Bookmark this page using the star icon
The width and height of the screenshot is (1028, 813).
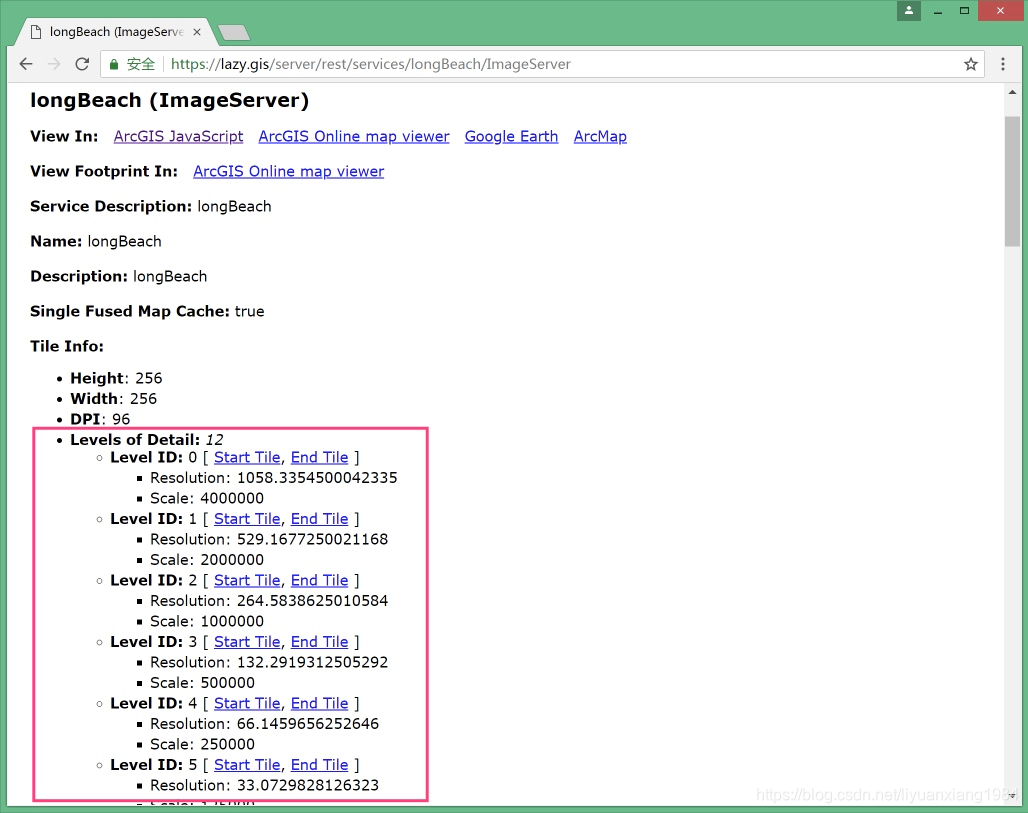pyautogui.click(x=970, y=64)
